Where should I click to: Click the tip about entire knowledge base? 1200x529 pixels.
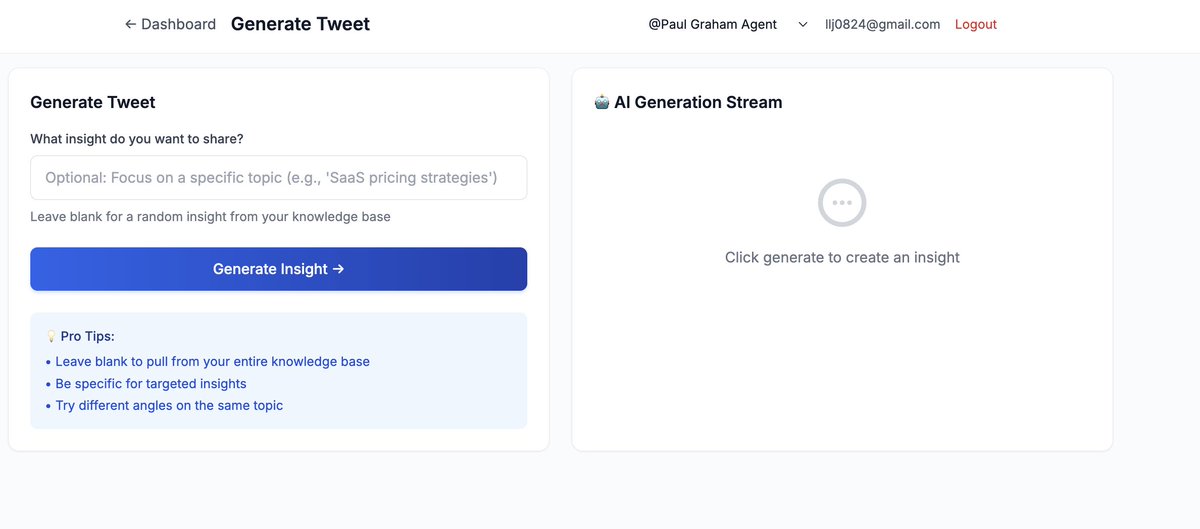[208, 361]
